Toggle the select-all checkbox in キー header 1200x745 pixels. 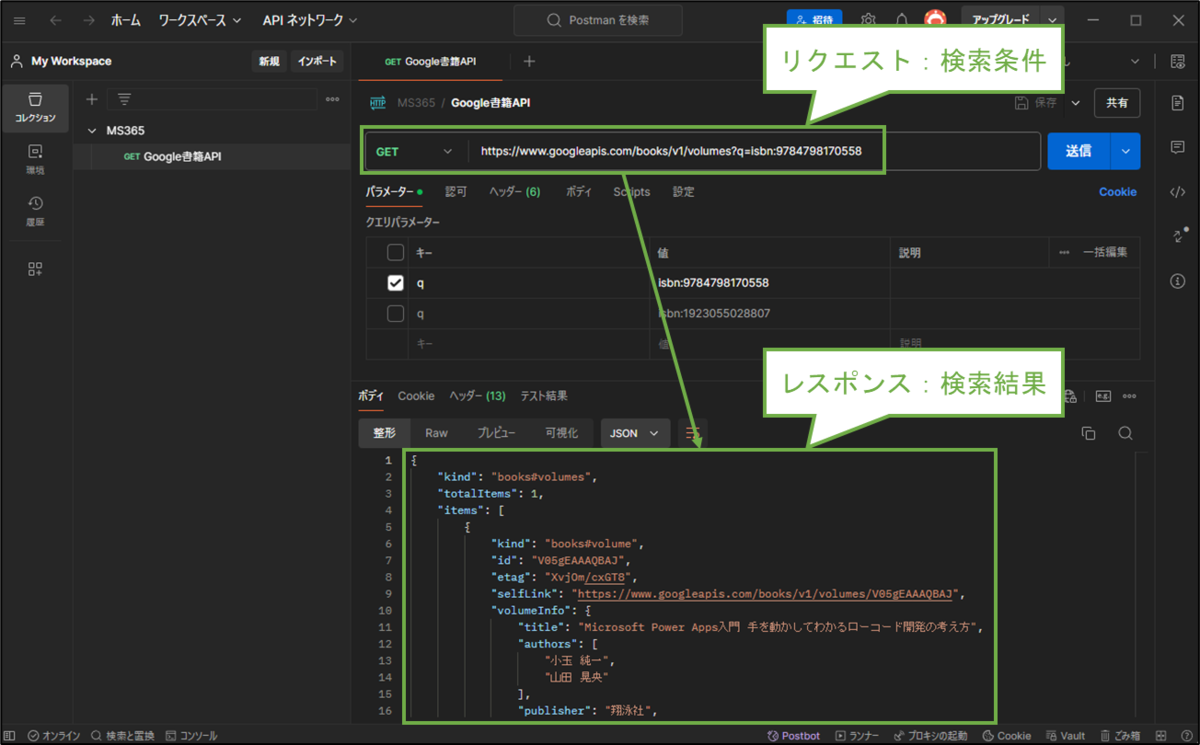click(396, 252)
